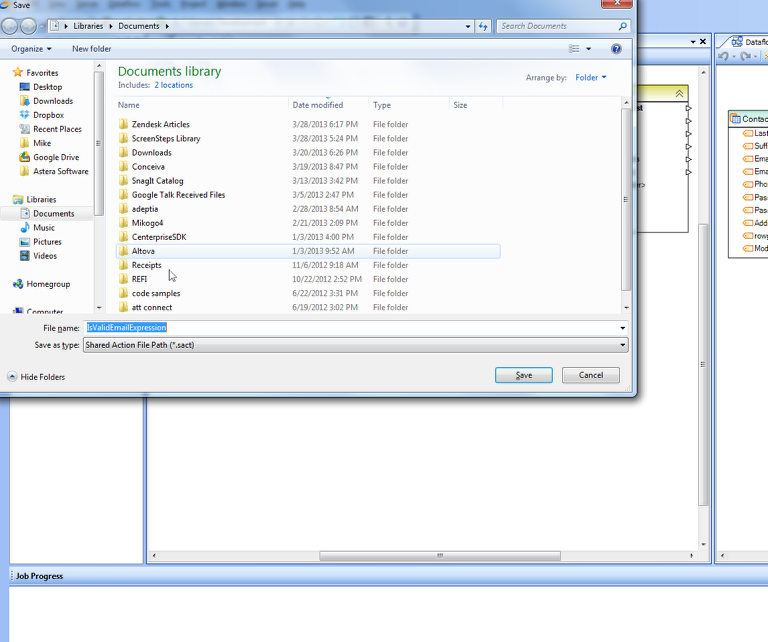Open the Organize menu
Screen dimensions: 768x642
coord(31,48)
